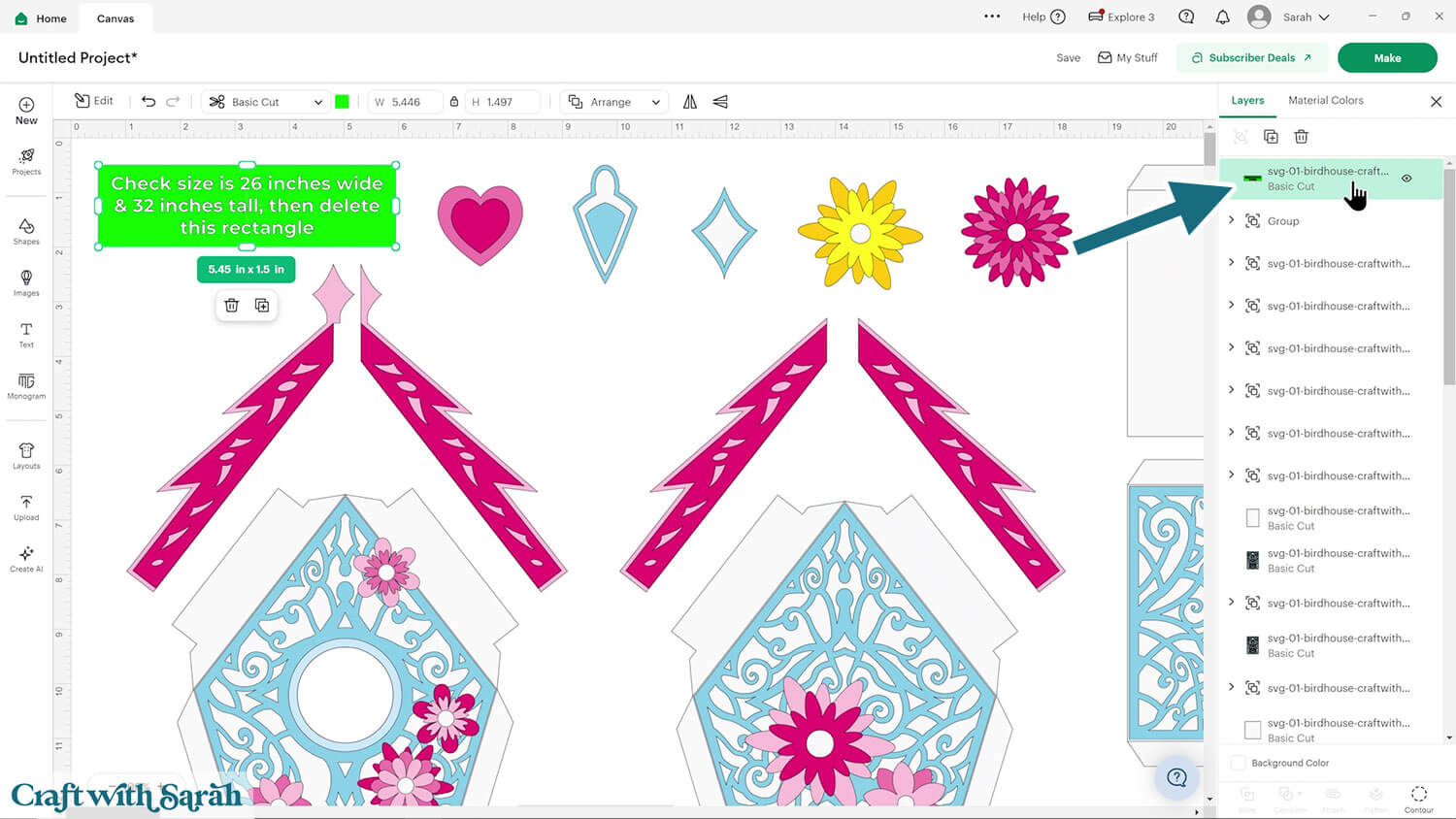Delete the rectangle using canvas trash icon
The height and width of the screenshot is (819, 1456).
[x=231, y=306]
